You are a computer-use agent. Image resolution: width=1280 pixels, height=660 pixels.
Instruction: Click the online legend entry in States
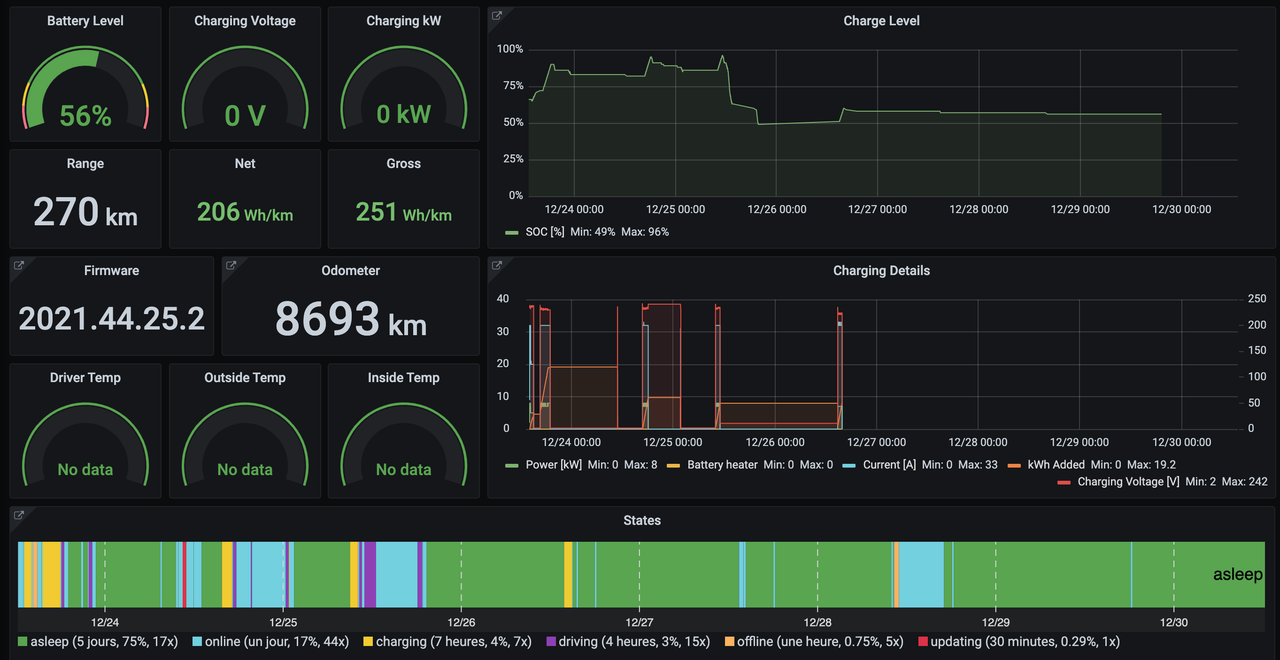(270, 641)
